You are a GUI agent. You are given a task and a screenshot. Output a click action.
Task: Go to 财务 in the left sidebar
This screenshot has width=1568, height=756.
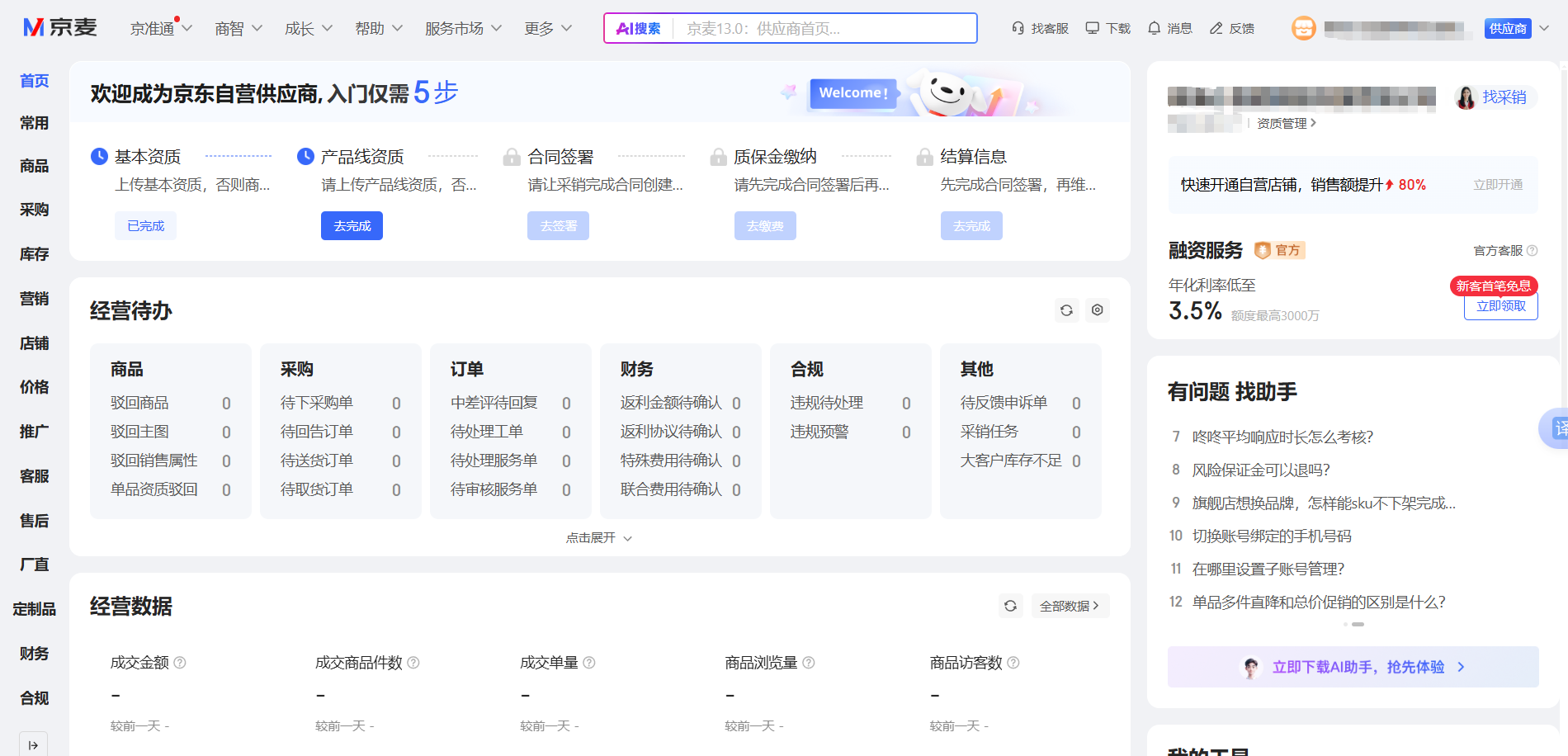pyautogui.click(x=34, y=654)
